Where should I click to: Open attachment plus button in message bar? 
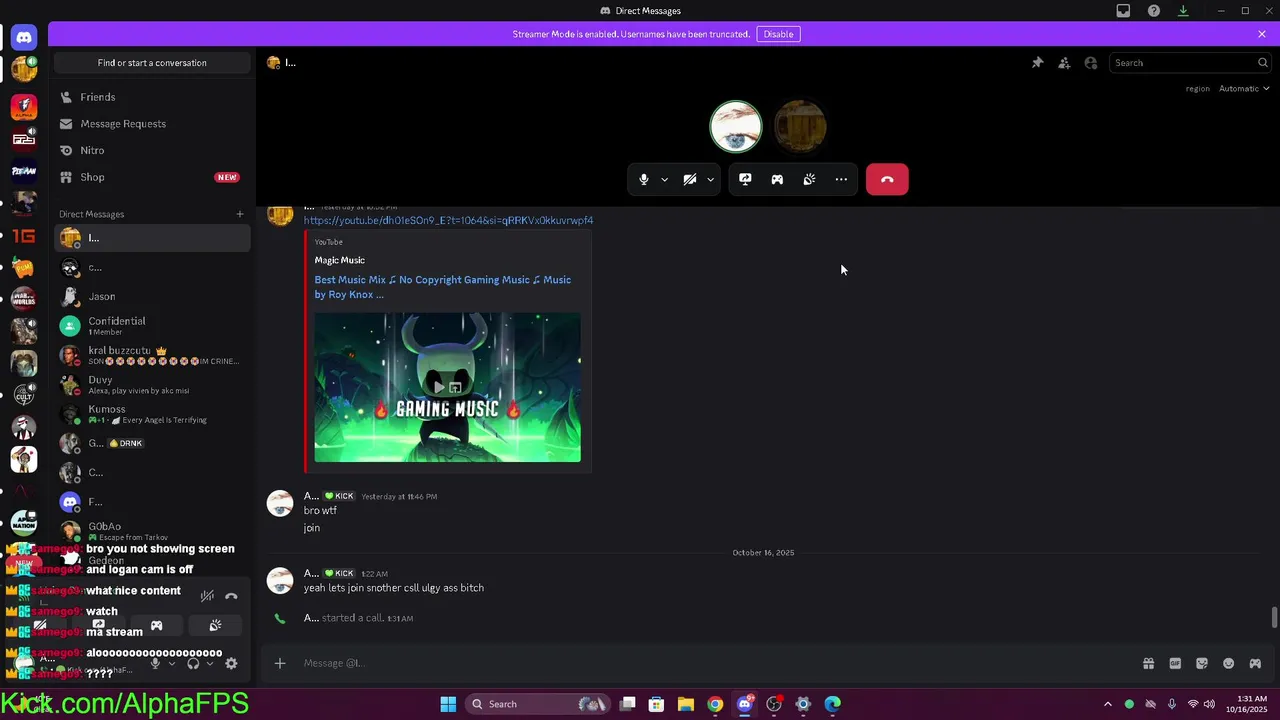[280, 663]
